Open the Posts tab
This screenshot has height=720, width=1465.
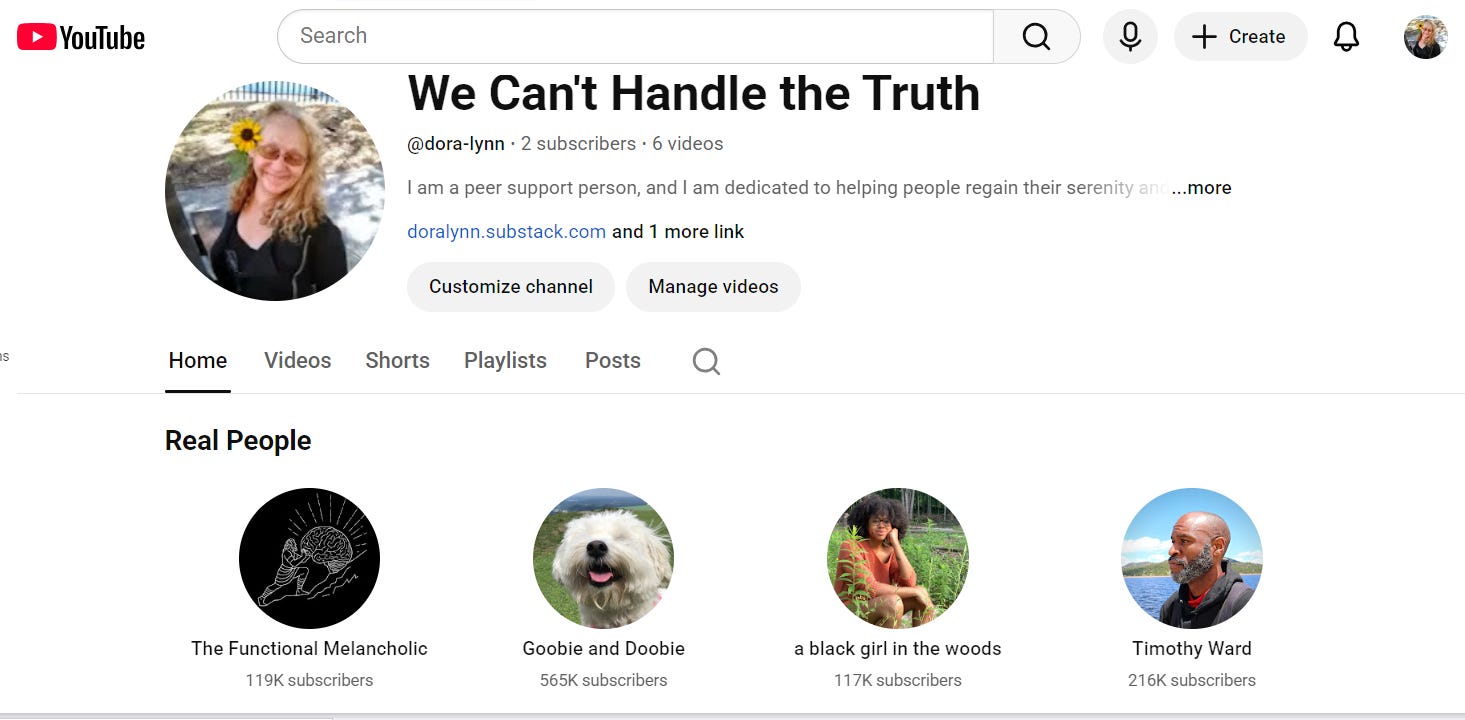[613, 361]
